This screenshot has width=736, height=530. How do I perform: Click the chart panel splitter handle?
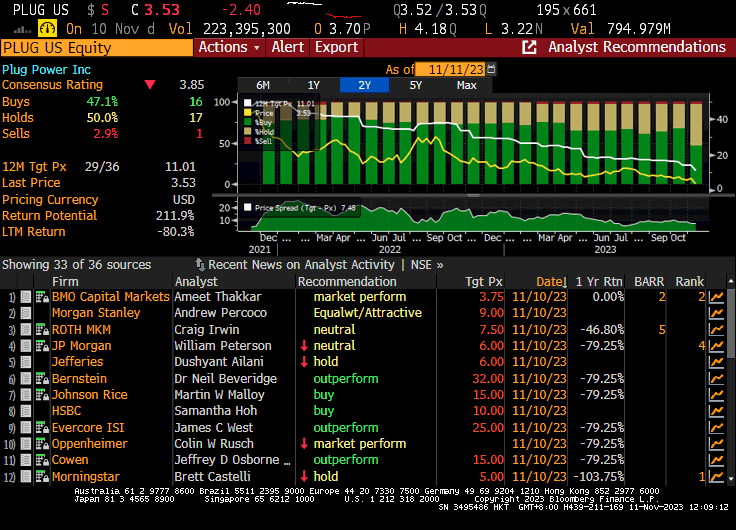(473, 195)
